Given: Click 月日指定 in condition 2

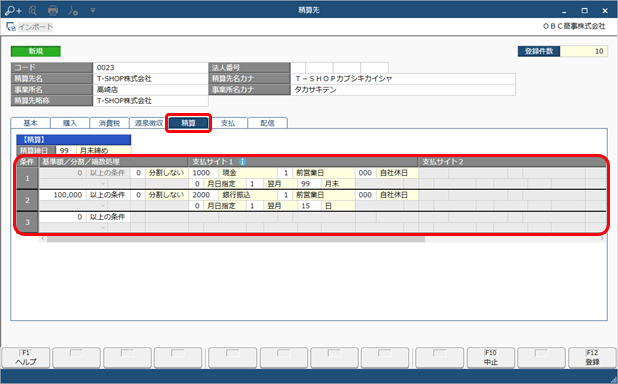Looking at the screenshot, I should coord(225,206).
